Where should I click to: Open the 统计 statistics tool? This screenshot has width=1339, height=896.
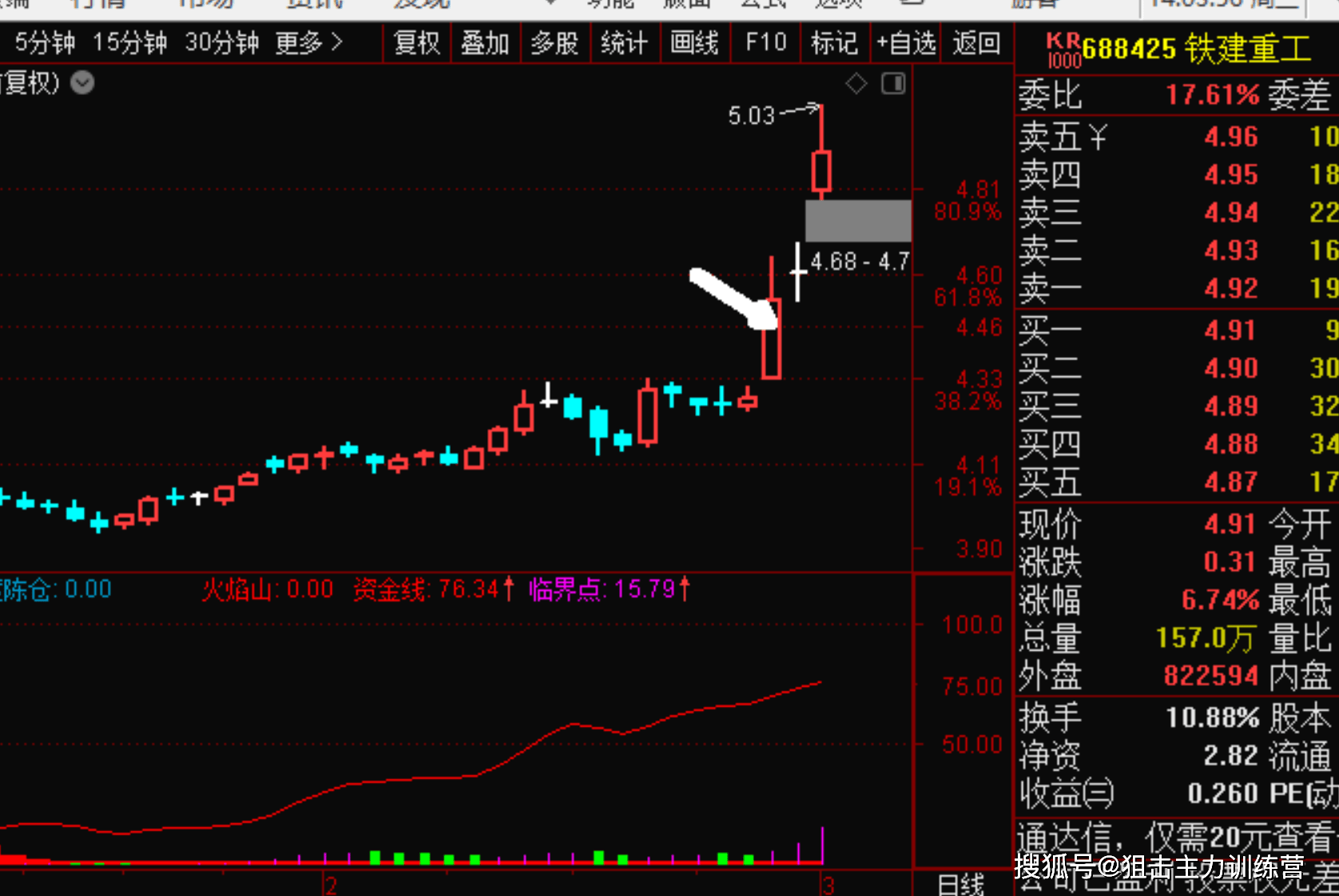pyautogui.click(x=625, y=42)
